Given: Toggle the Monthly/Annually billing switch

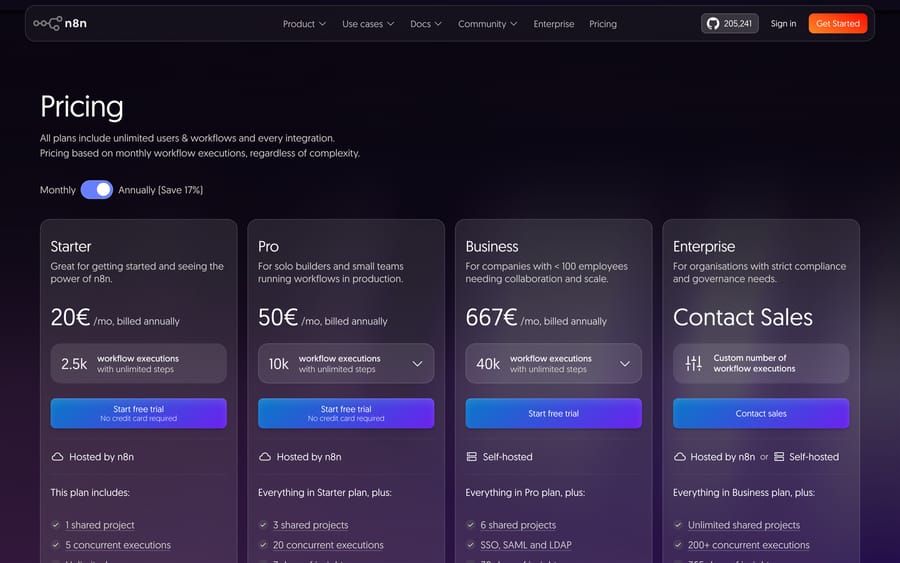Looking at the screenshot, I should (96, 190).
